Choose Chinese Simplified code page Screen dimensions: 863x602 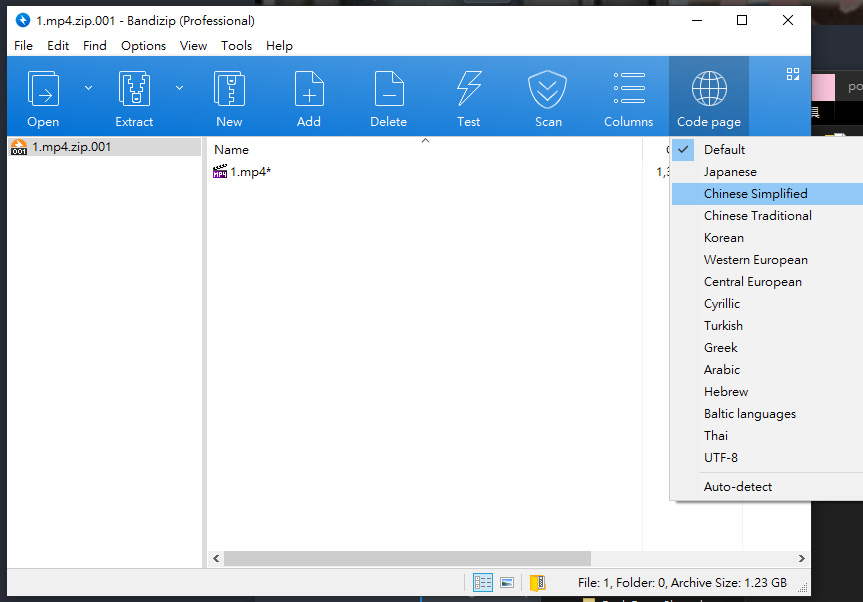pos(755,194)
